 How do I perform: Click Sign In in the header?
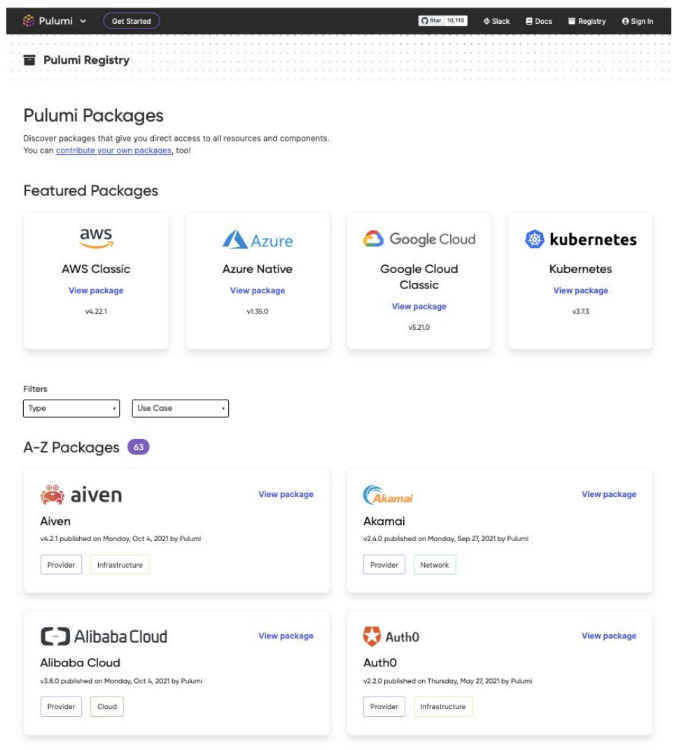point(637,21)
